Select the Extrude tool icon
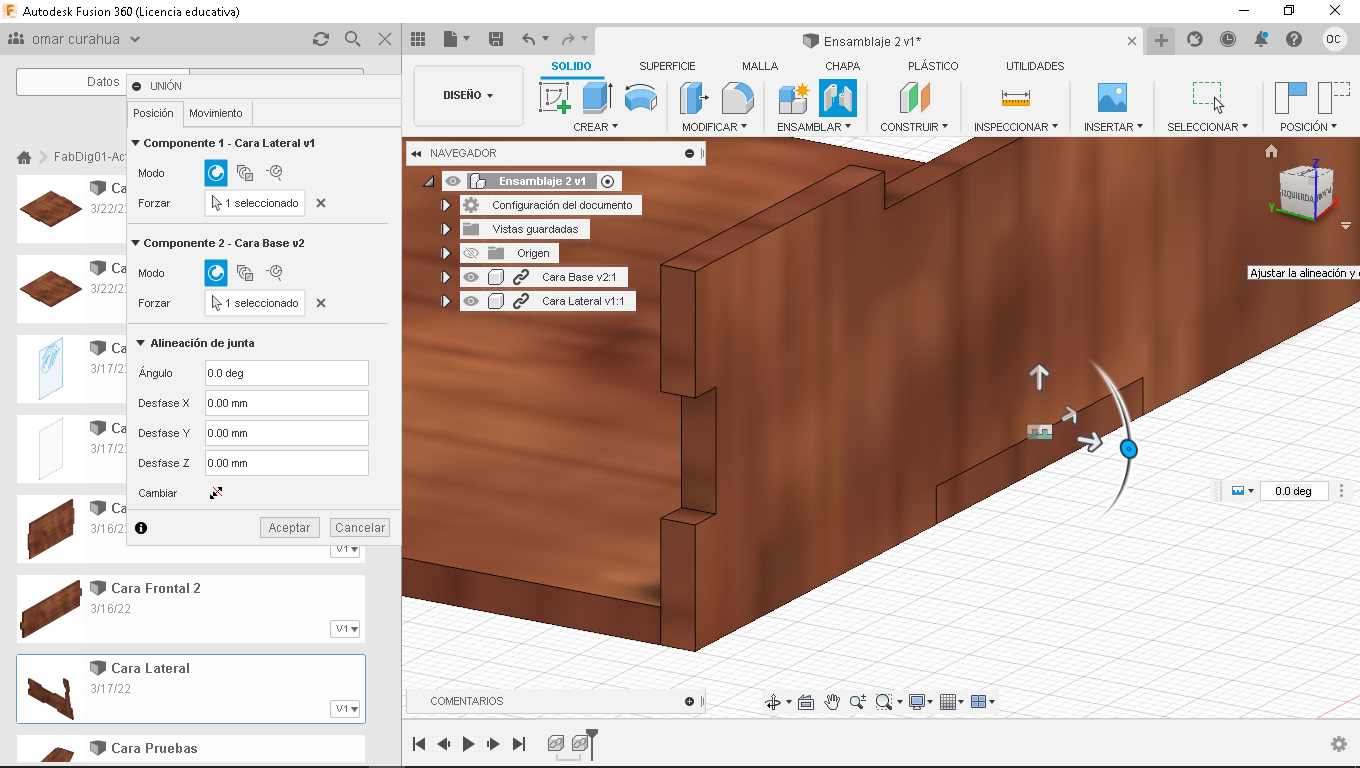This screenshot has height=768, width=1360. [x=597, y=98]
